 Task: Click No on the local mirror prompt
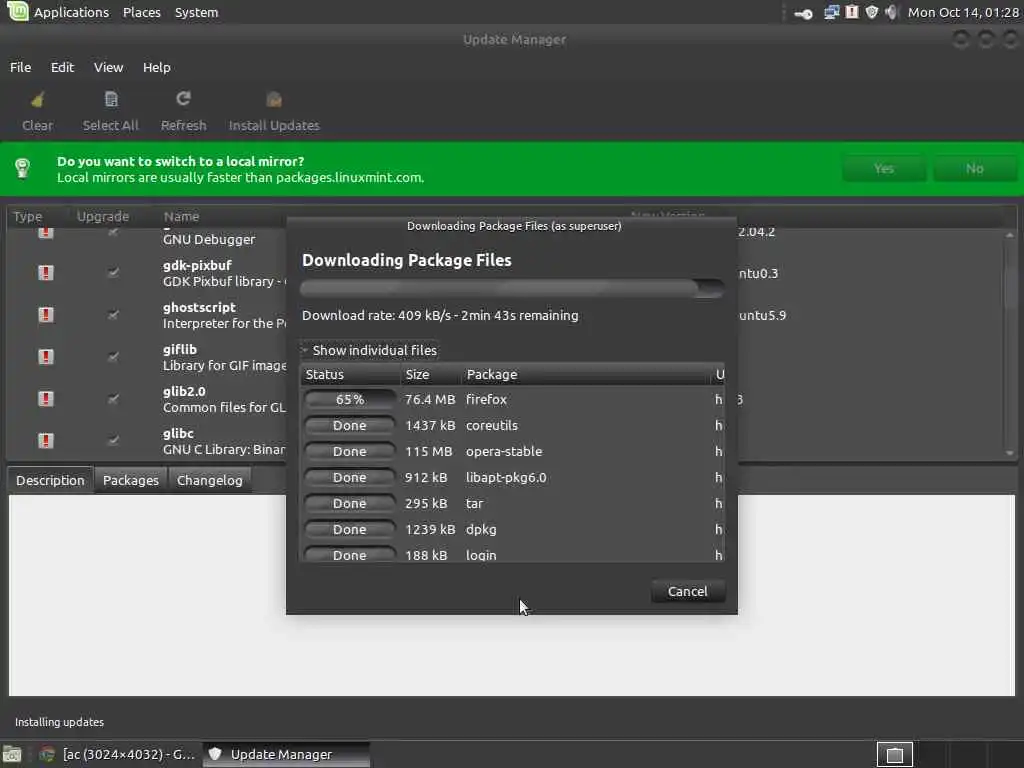pyautogui.click(x=974, y=168)
